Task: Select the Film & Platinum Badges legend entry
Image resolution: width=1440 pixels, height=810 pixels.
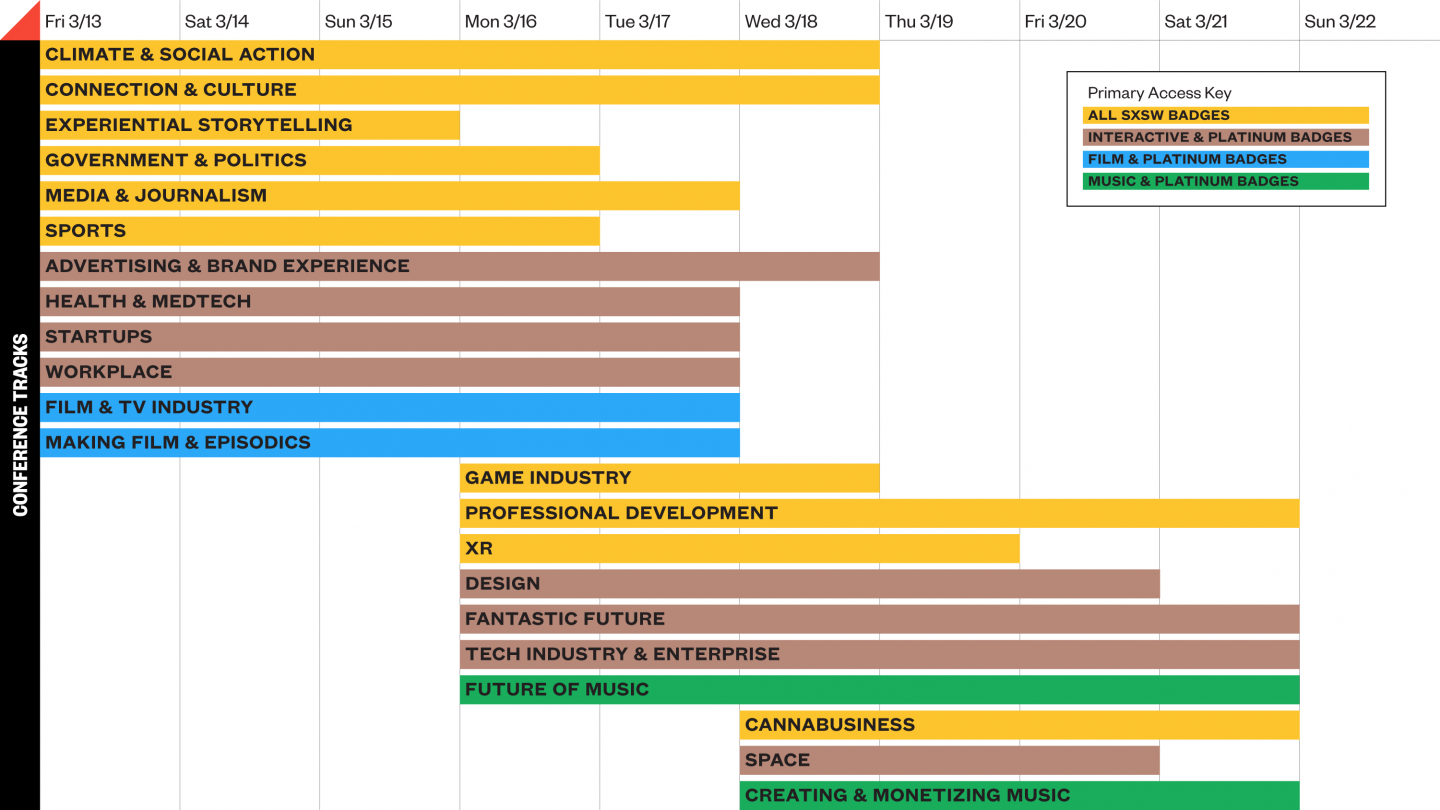Action: [1226, 159]
